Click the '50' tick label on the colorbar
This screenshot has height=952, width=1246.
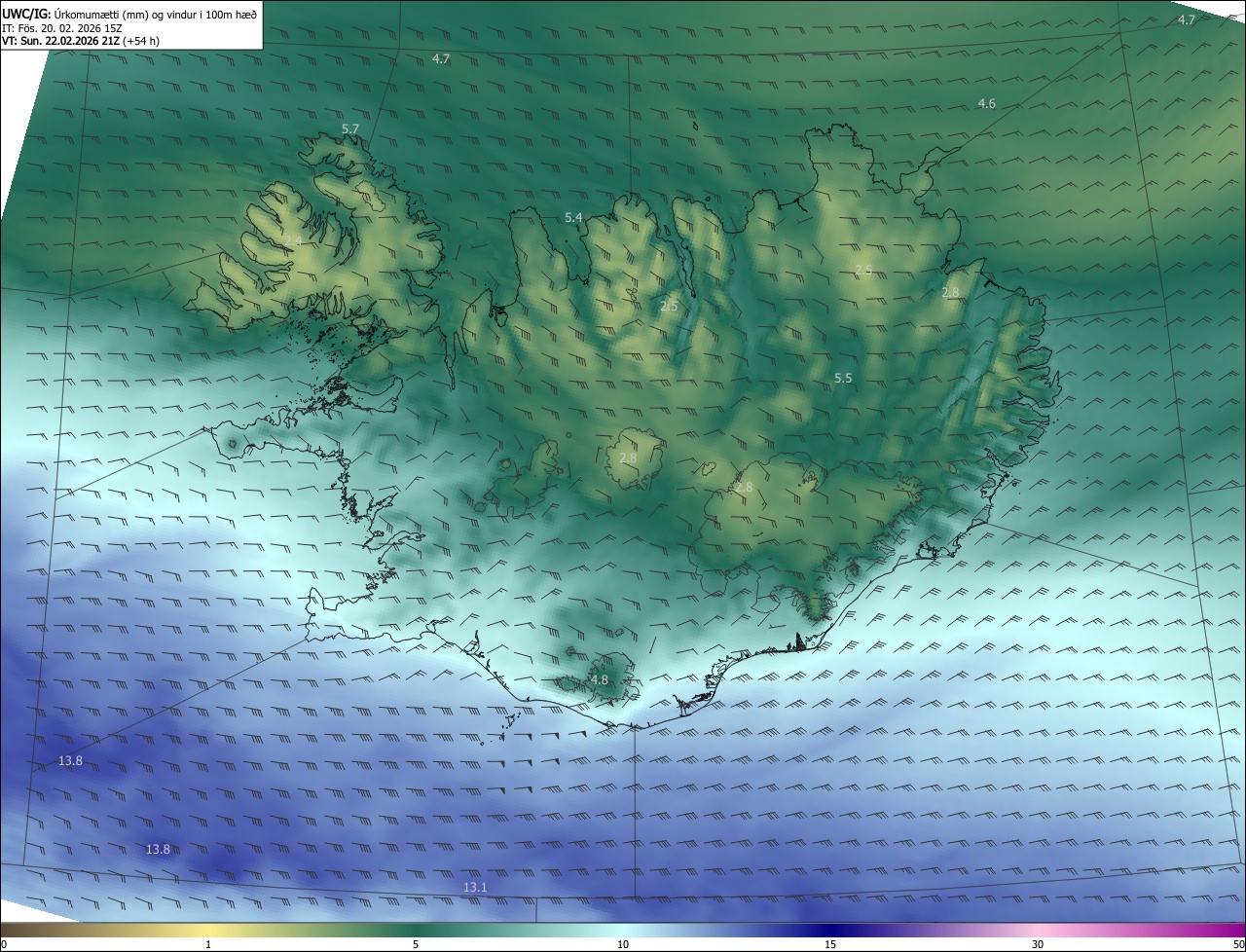coord(1238,944)
